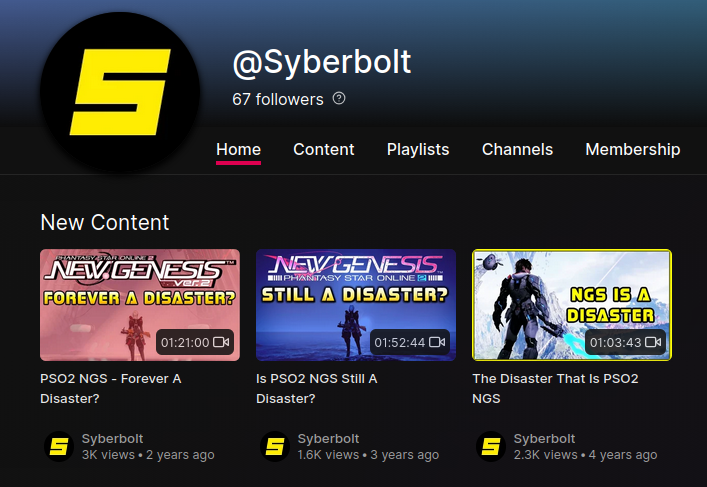Click the 'New Content' section heading
707x487 pixels.
pos(105,222)
